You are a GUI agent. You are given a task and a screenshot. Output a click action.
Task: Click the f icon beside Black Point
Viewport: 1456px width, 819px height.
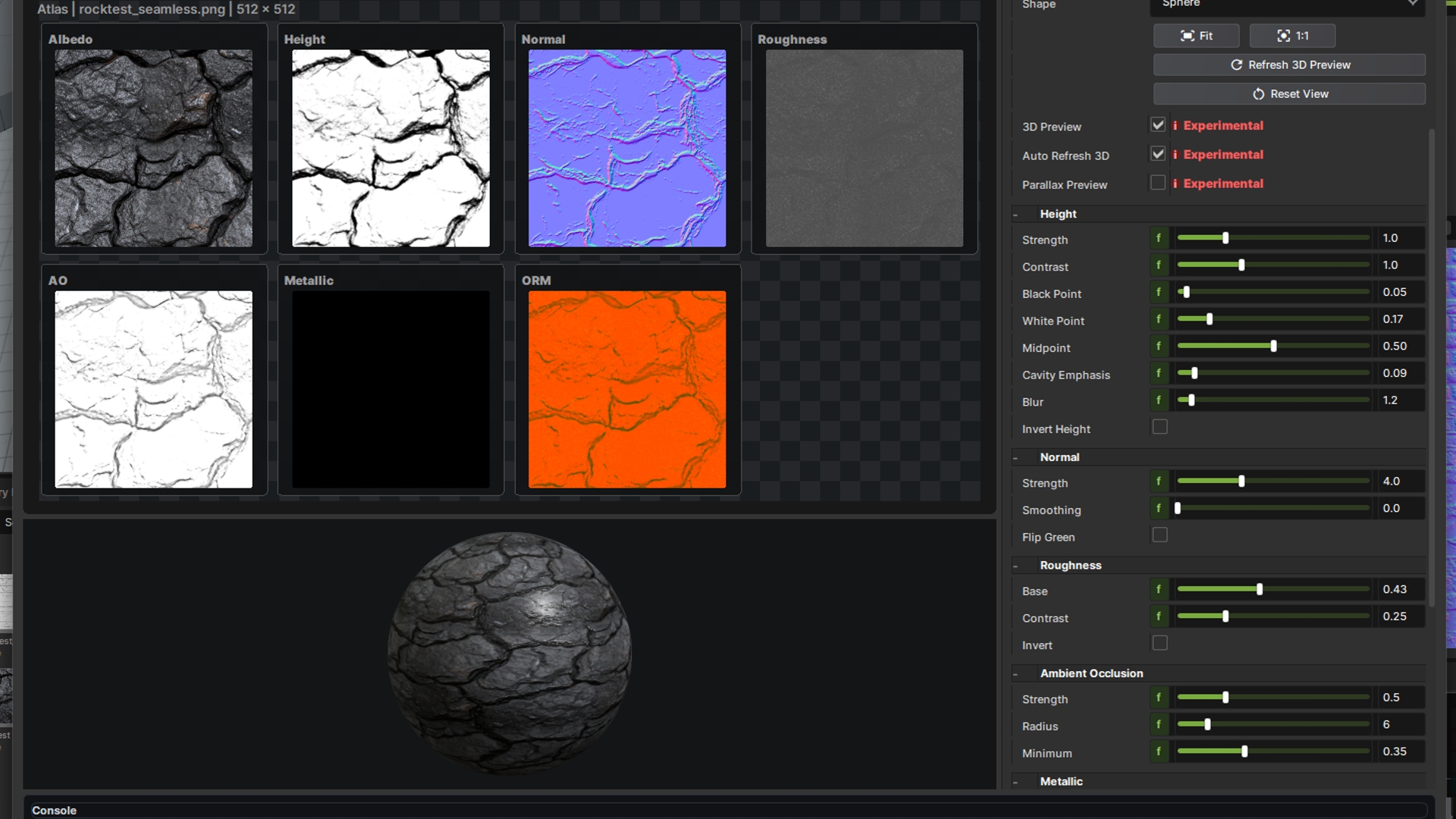pyautogui.click(x=1159, y=292)
